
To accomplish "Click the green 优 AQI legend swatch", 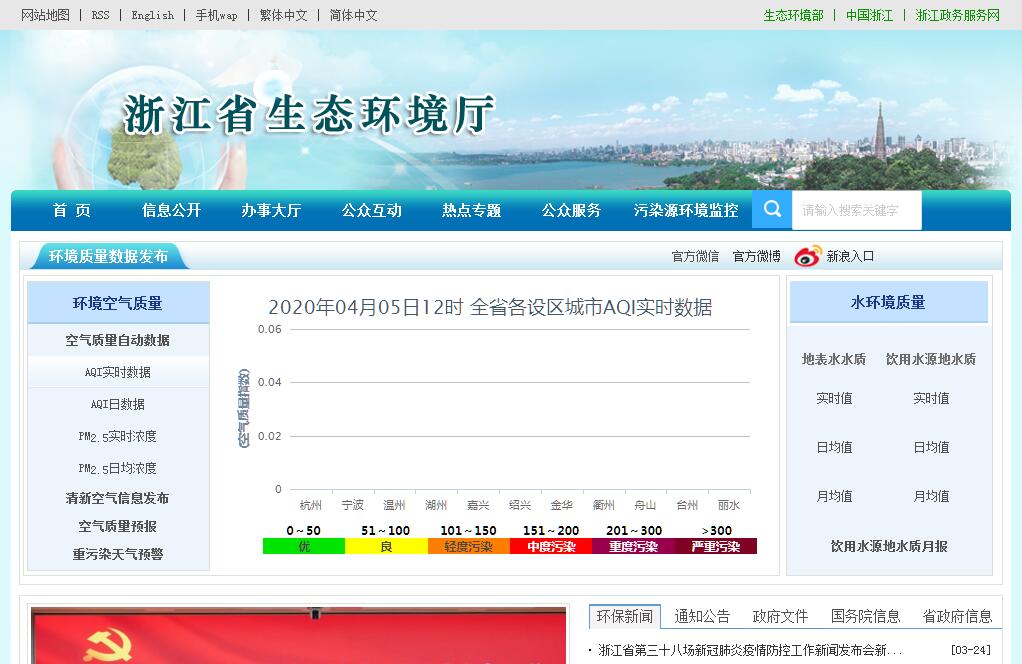I will point(304,546).
